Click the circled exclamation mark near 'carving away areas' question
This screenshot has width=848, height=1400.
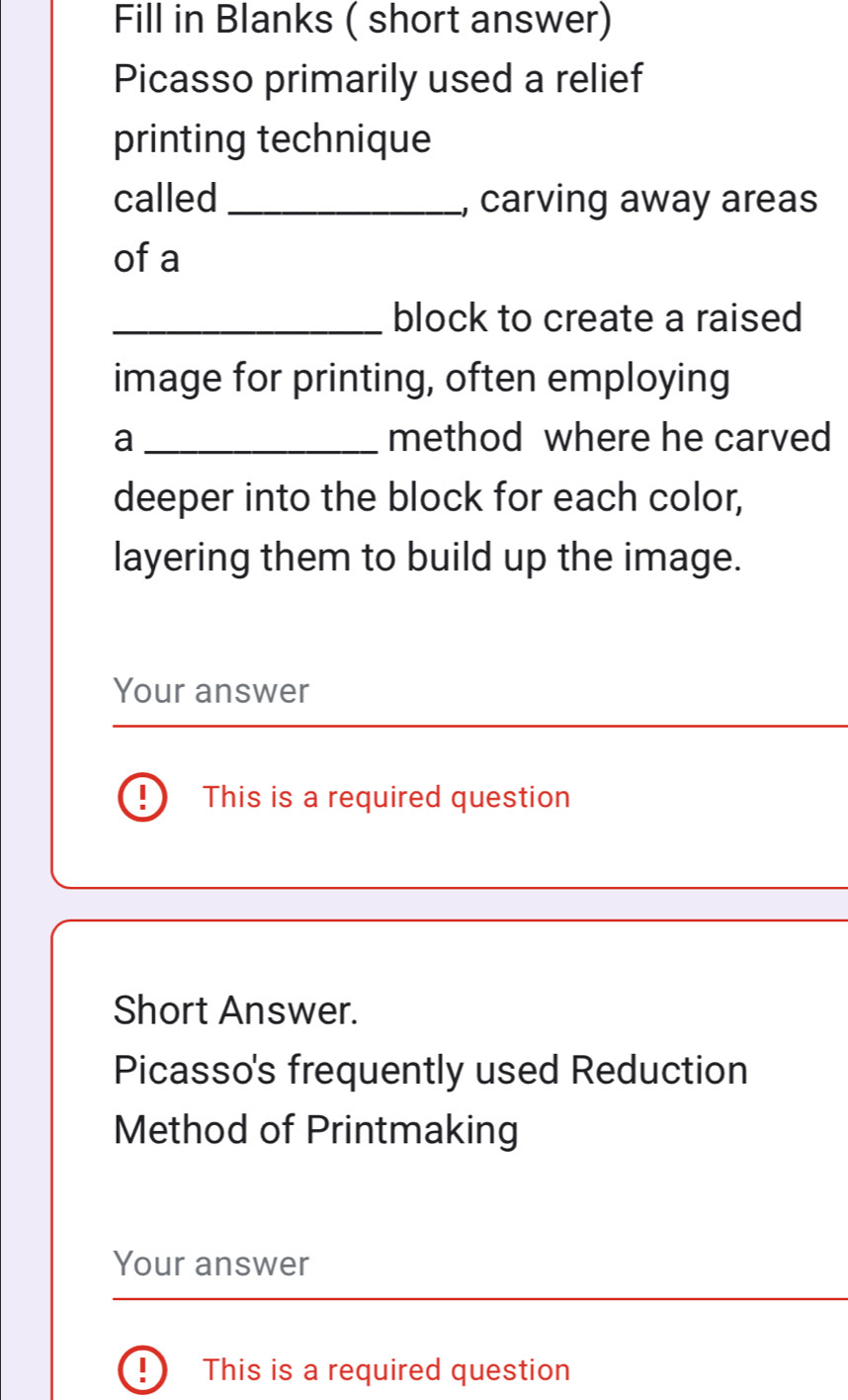(145, 797)
